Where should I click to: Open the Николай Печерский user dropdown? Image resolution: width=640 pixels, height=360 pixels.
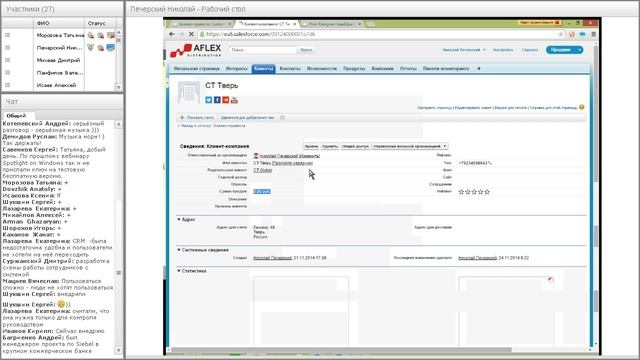[464, 50]
